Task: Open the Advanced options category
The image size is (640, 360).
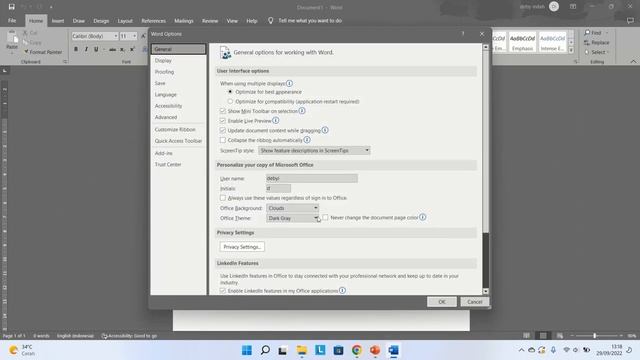Action: tap(178, 117)
